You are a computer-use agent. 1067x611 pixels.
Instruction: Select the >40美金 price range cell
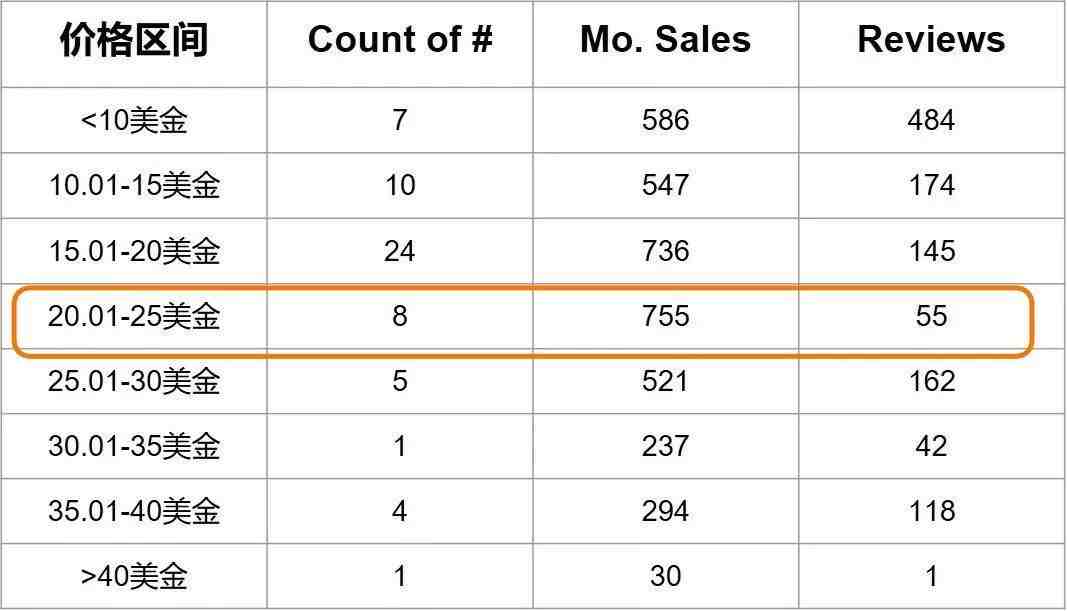(134, 576)
